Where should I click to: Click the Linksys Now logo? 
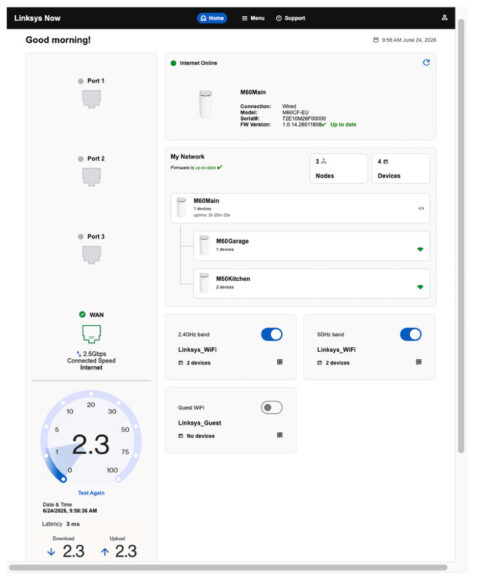pos(37,18)
